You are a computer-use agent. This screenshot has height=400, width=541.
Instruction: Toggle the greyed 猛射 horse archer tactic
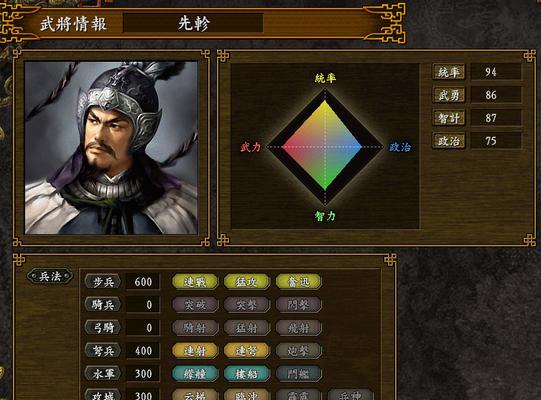click(246, 328)
